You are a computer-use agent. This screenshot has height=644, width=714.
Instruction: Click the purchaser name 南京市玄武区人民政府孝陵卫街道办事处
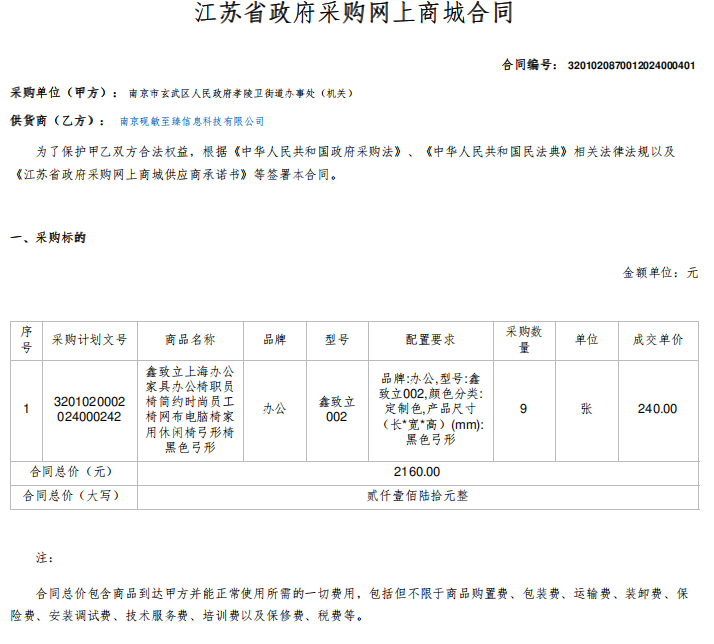[x=240, y=93]
